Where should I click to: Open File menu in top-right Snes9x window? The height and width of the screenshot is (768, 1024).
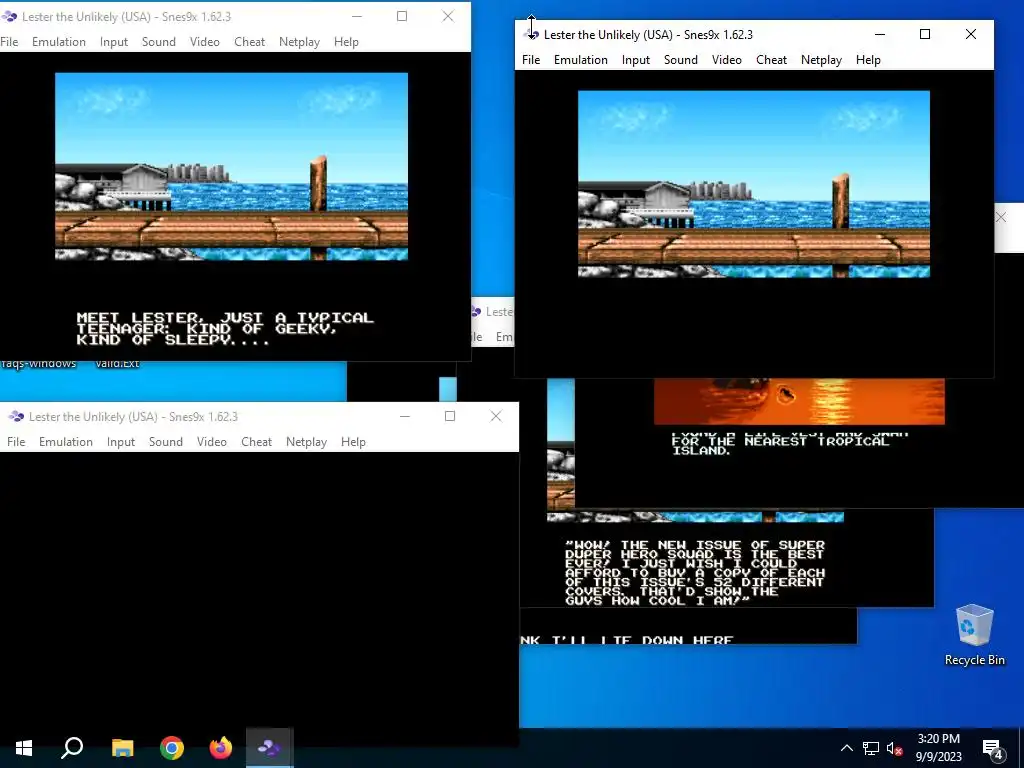(x=531, y=59)
